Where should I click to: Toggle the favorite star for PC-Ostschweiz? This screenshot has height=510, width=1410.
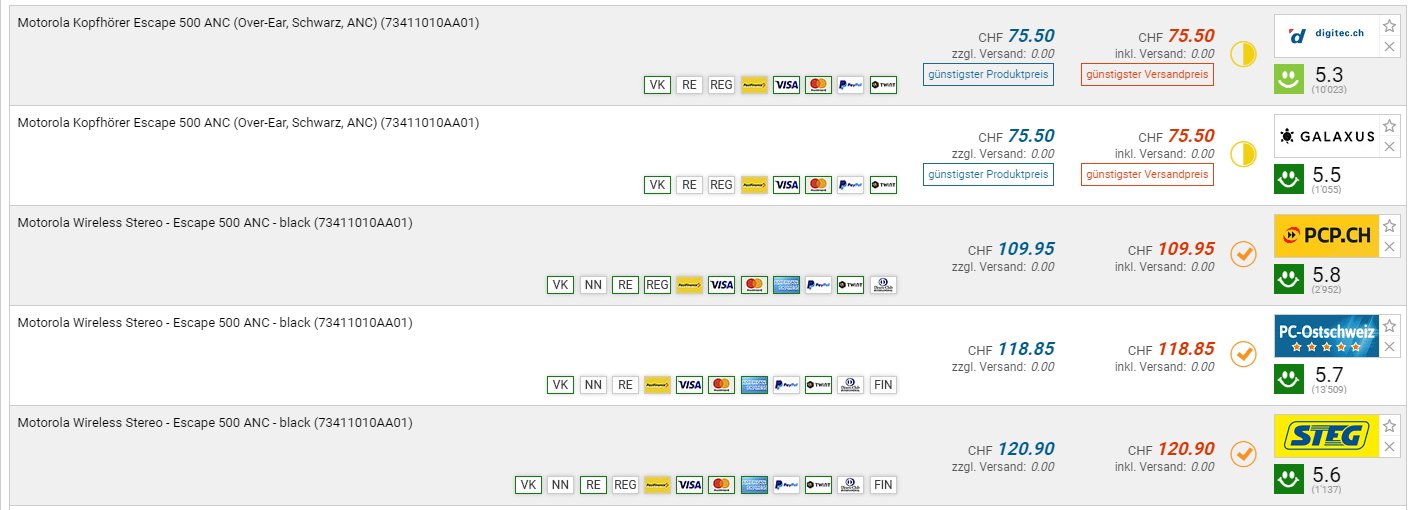point(1389,326)
